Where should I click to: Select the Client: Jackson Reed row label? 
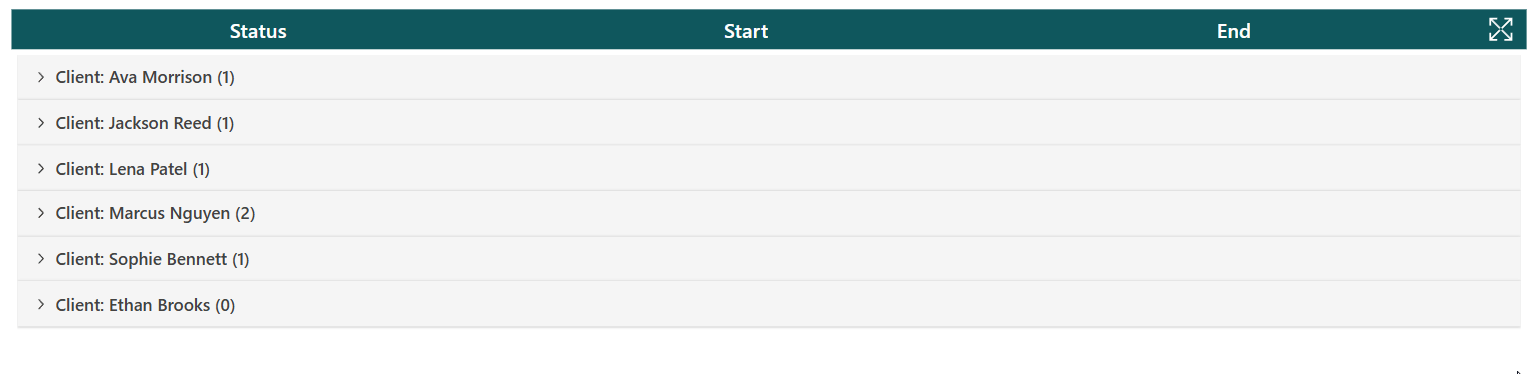134,123
